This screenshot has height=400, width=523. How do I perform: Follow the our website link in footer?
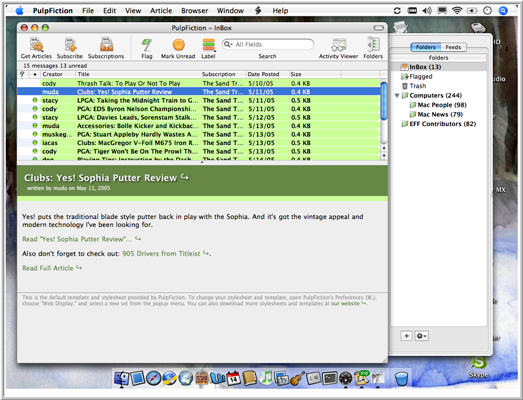[348, 304]
